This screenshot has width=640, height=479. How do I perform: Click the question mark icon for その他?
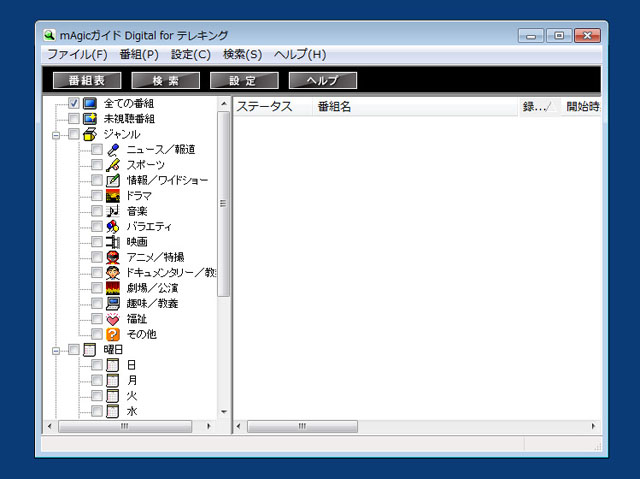113,334
